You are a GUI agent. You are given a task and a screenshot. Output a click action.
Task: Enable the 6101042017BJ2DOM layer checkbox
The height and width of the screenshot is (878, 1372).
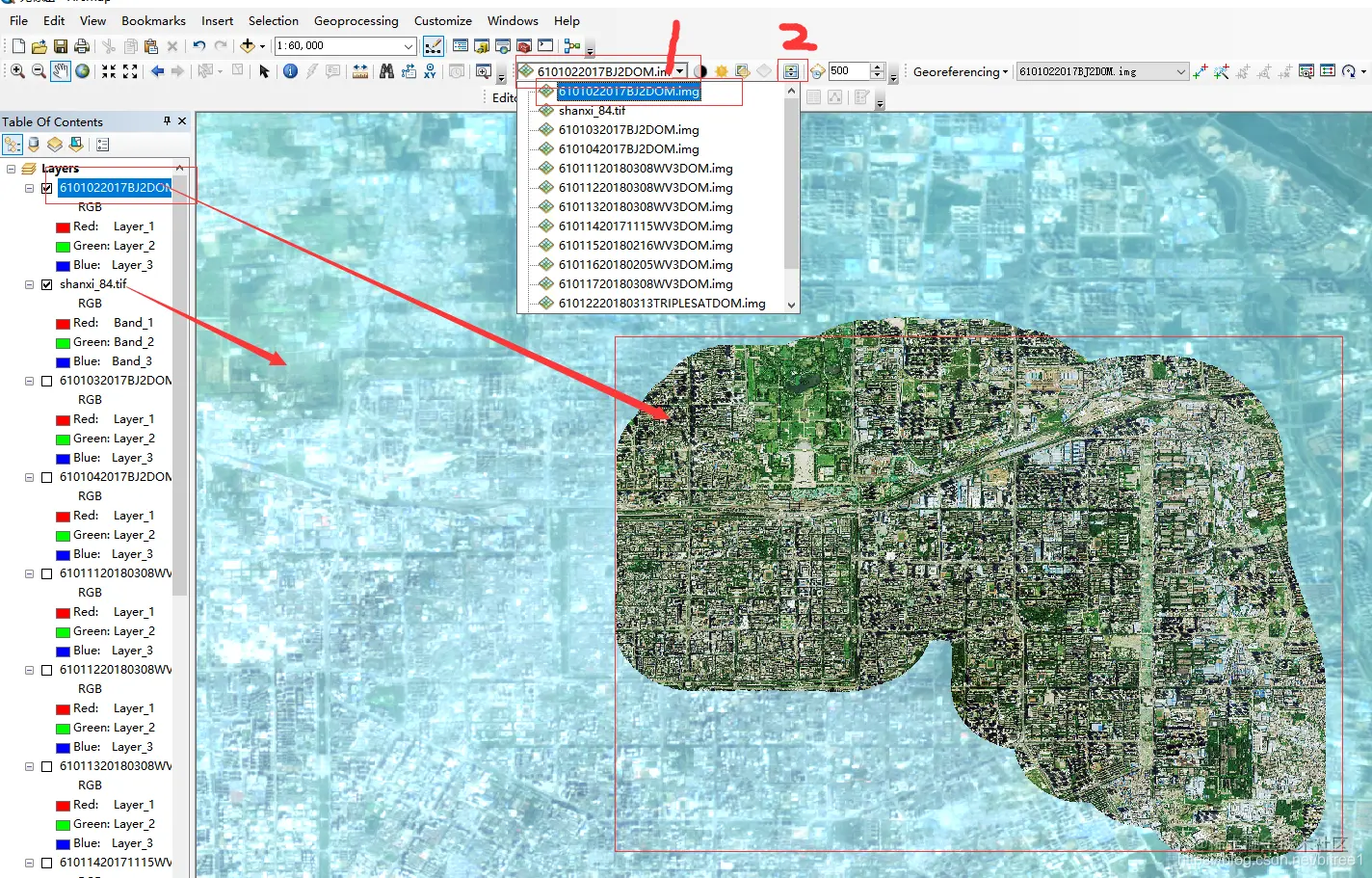46,477
